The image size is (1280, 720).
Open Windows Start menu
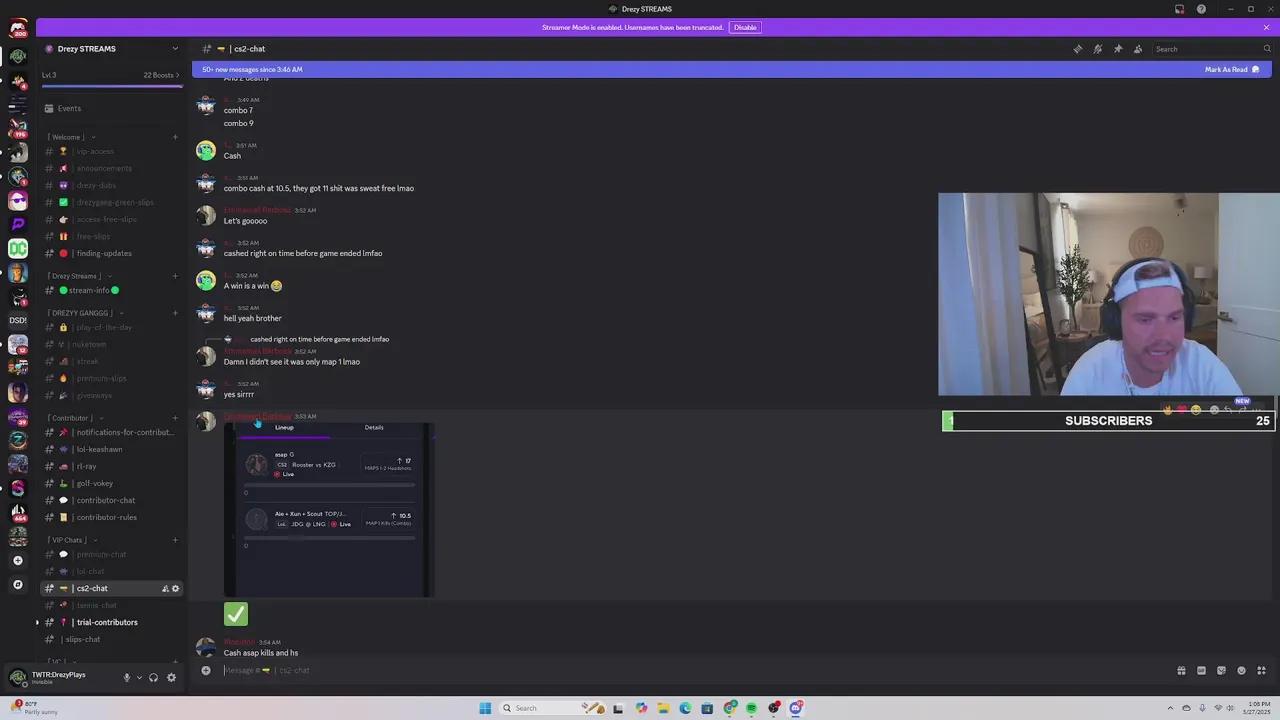tap(485, 708)
